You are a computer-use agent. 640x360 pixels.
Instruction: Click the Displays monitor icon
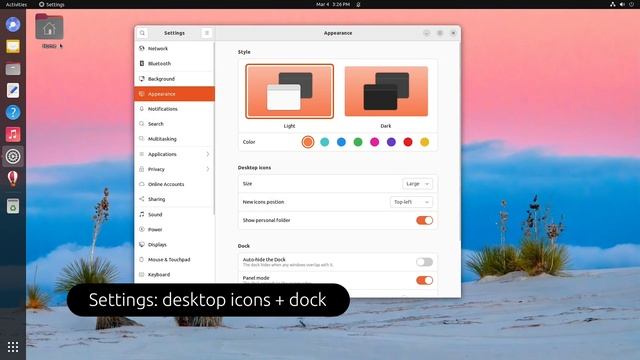tap(142, 244)
